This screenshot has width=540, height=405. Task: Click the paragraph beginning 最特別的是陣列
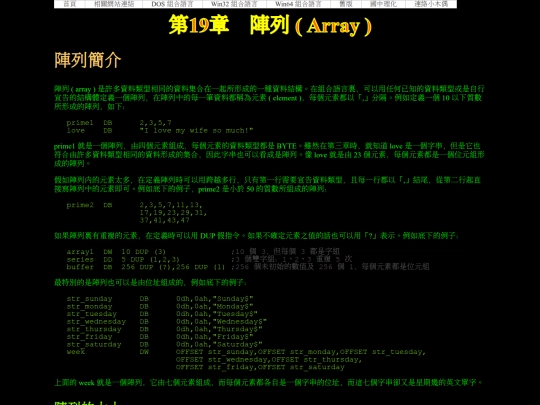(x=150, y=283)
